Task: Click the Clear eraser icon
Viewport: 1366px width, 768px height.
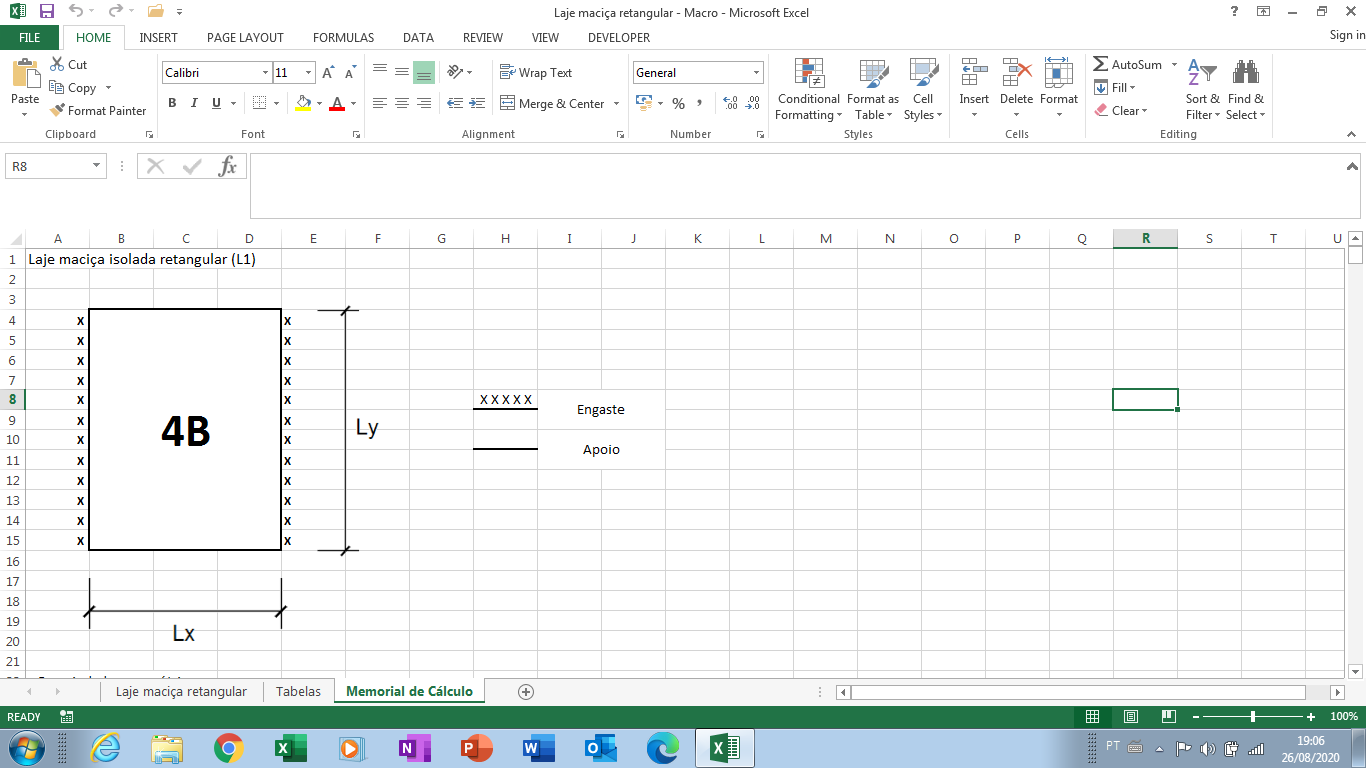Action: 1101,110
